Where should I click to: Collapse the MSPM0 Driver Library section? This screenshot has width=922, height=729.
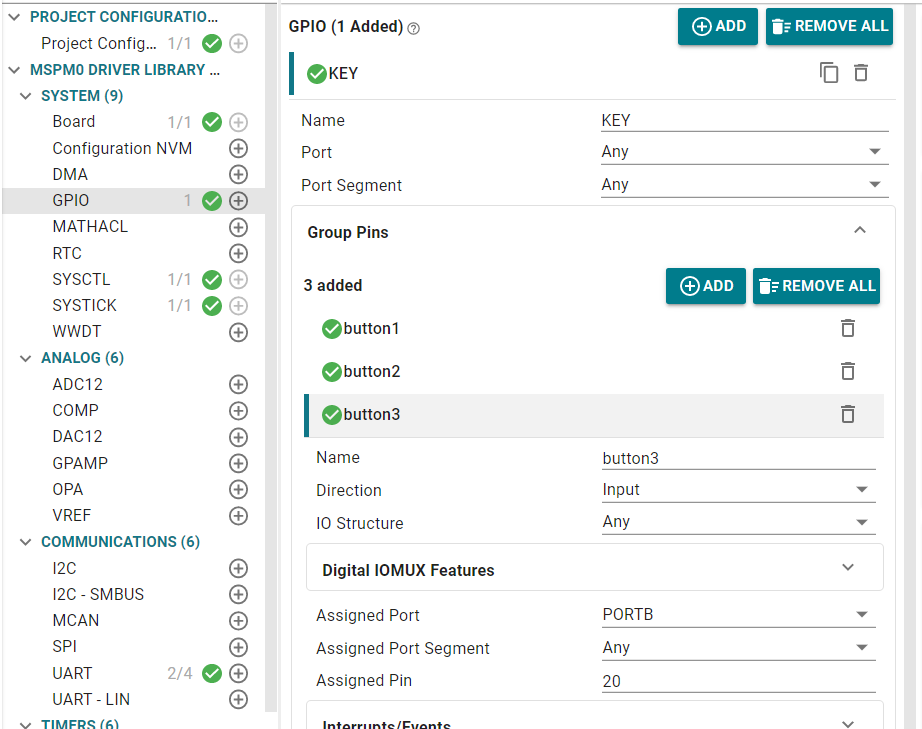pyautogui.click(x=15, y=70)
